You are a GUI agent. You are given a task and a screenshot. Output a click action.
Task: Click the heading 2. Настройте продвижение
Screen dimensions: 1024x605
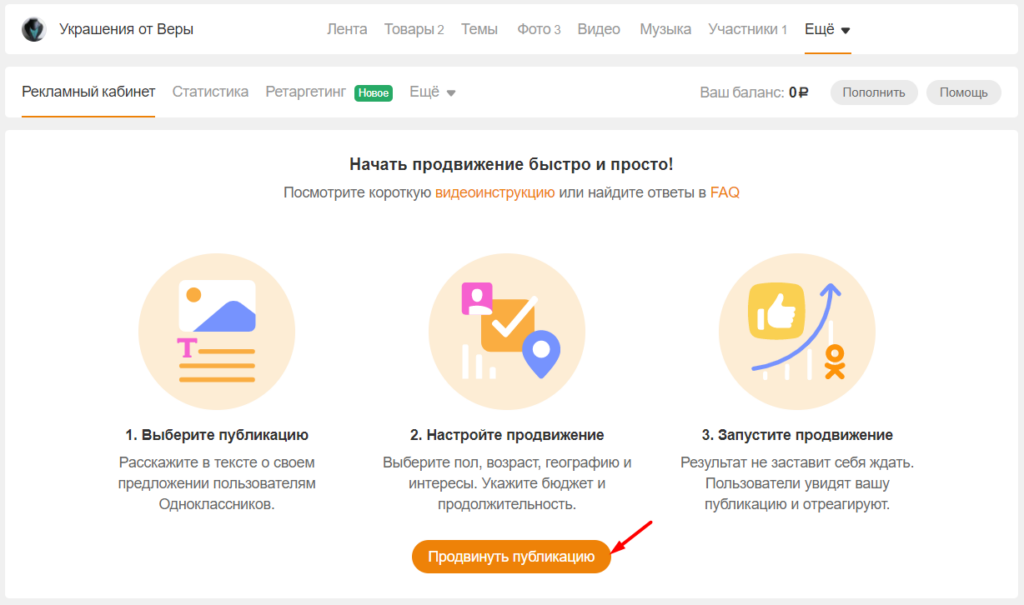[507, 435]
